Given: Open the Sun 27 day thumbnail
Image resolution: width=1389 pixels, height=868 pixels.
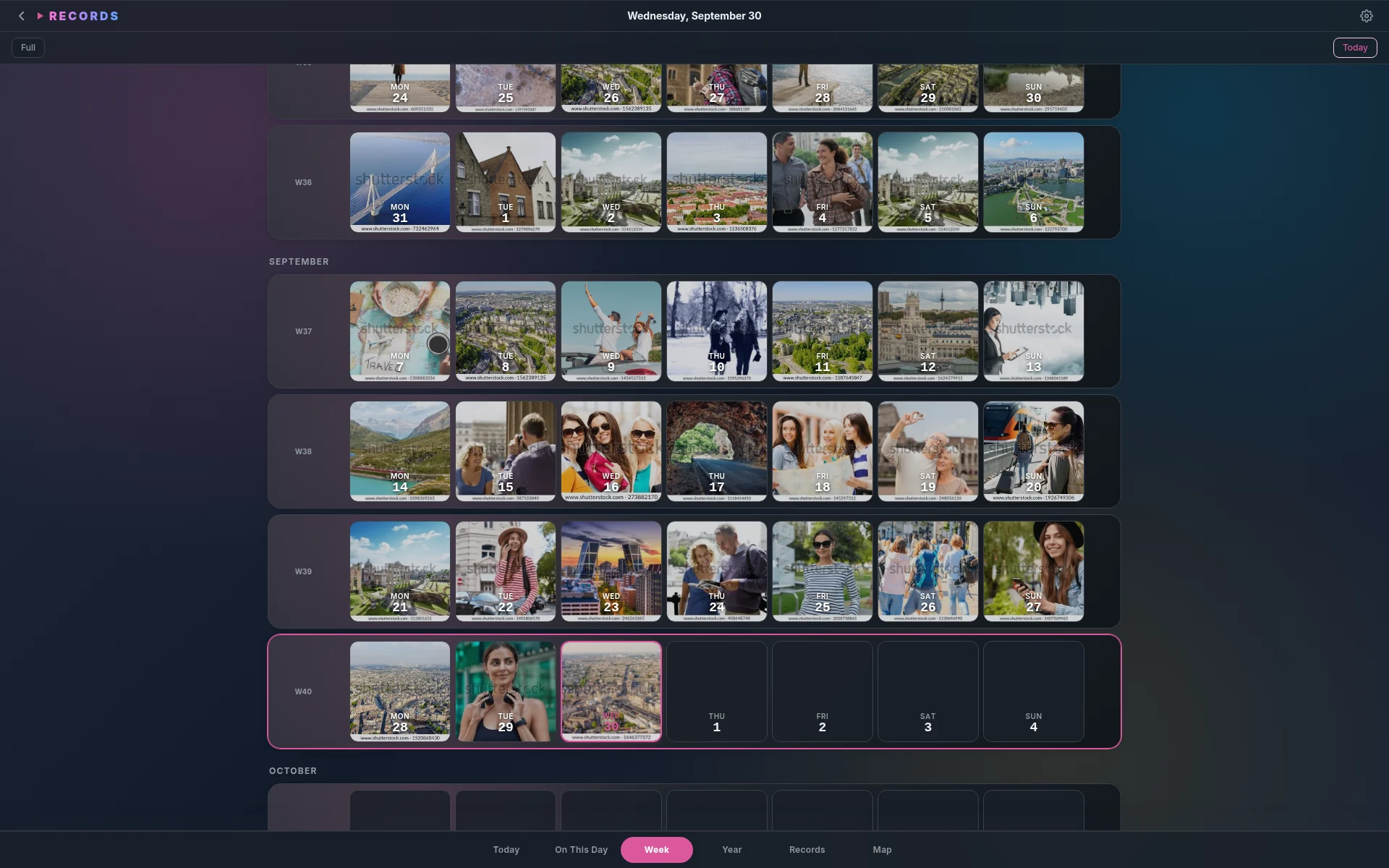Looking at the screenshot, I should tap(1034, 571).
